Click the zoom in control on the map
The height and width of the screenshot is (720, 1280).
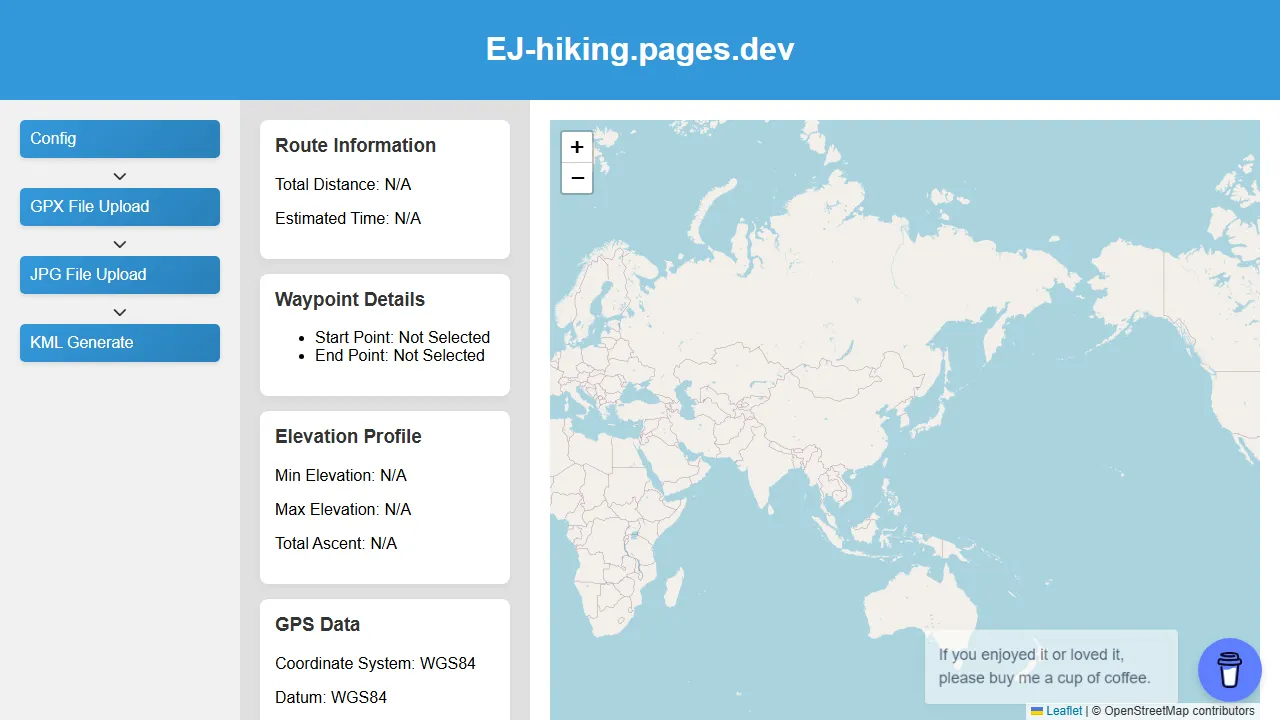[577, 146]
